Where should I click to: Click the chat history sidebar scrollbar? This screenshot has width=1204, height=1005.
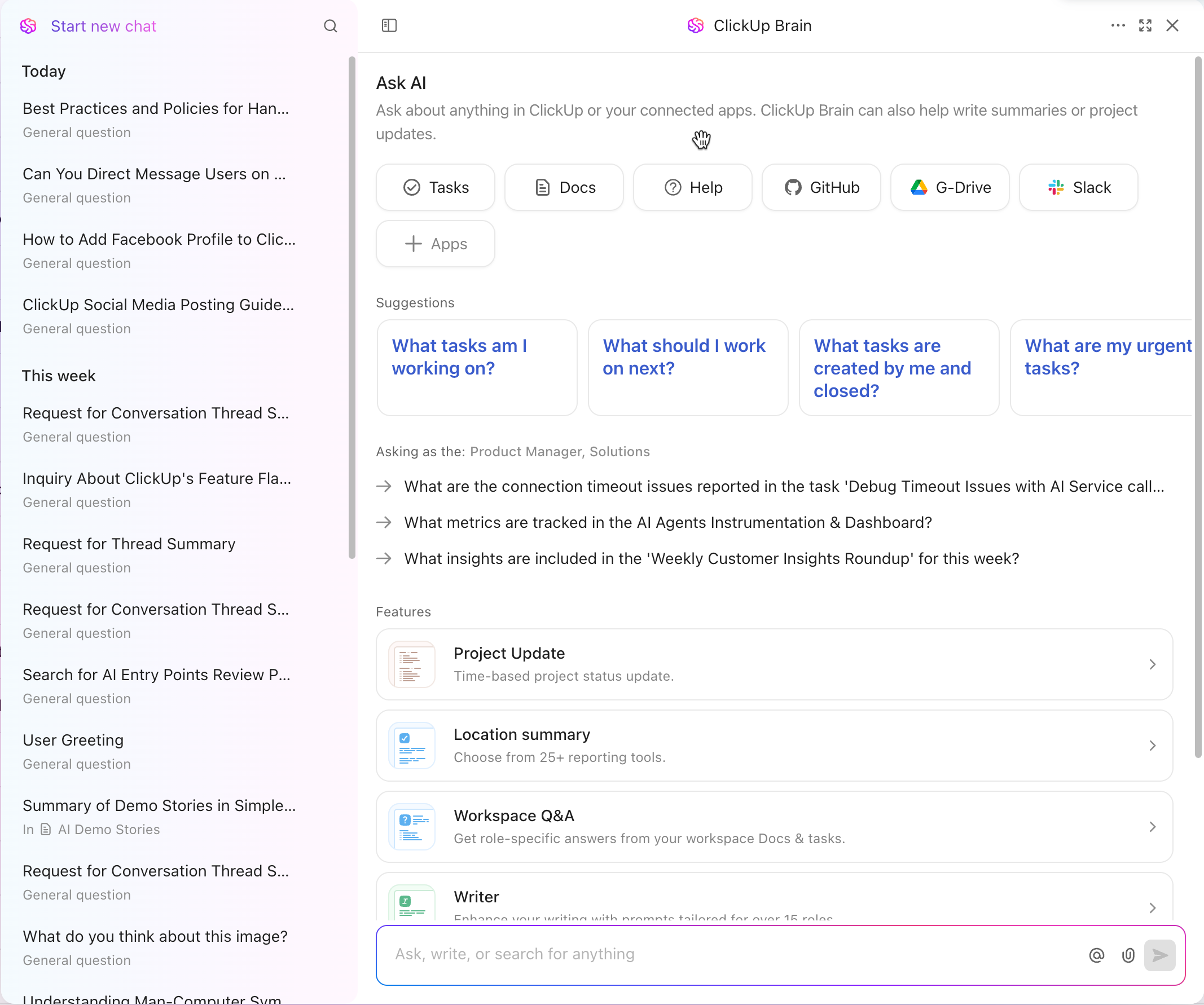(352, 307)
